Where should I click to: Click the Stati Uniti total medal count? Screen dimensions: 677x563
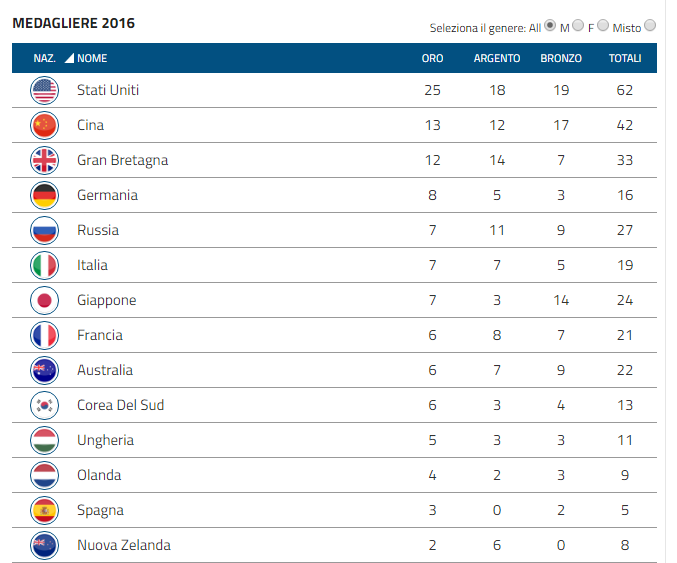coord(625,91)
